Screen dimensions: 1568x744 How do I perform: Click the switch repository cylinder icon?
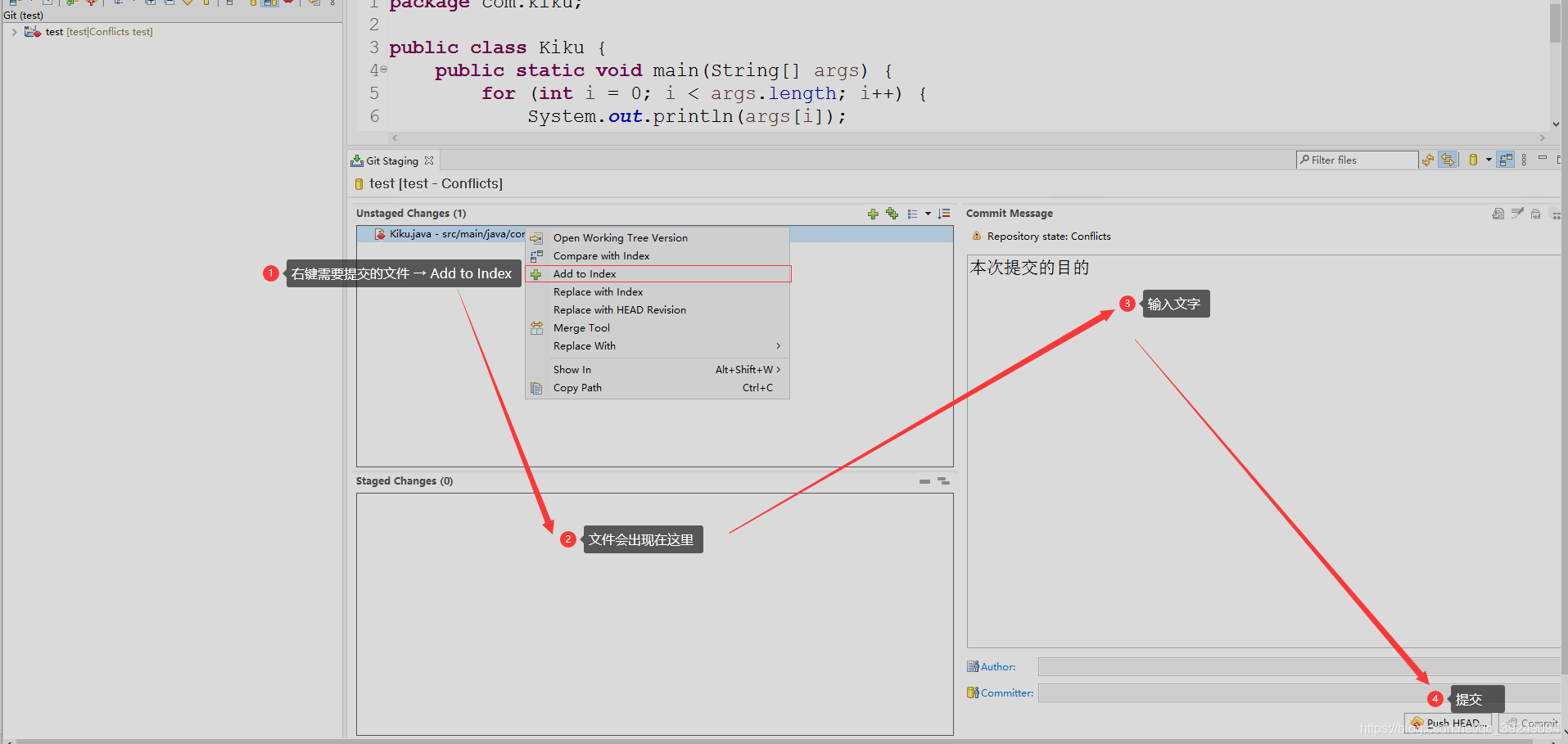pos(1473,160)
